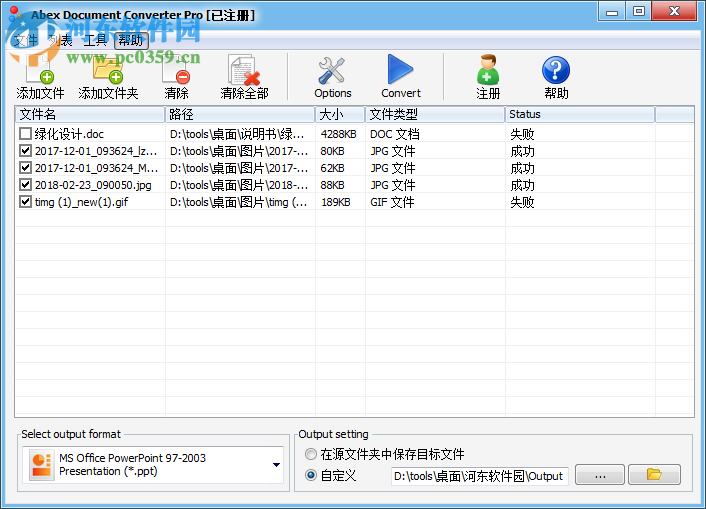The image size is (706, 509).
Task: Close the Abex Document Converter window
Action: point(674,11)
